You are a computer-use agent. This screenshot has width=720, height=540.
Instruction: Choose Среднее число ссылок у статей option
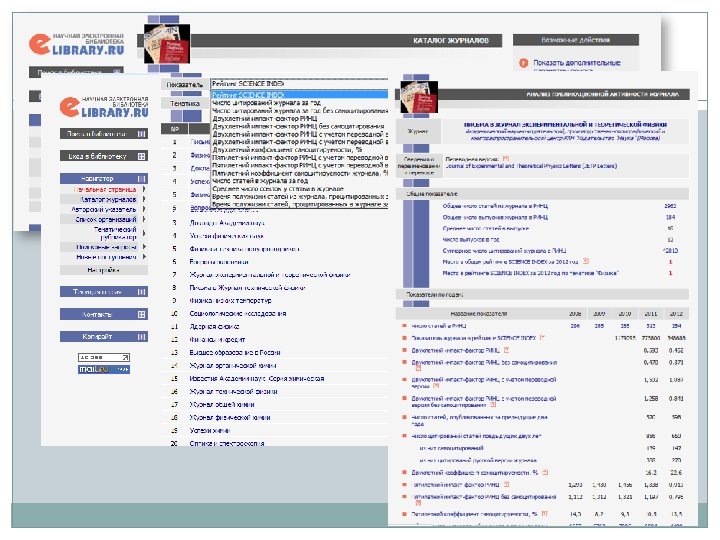pos(278,189)
